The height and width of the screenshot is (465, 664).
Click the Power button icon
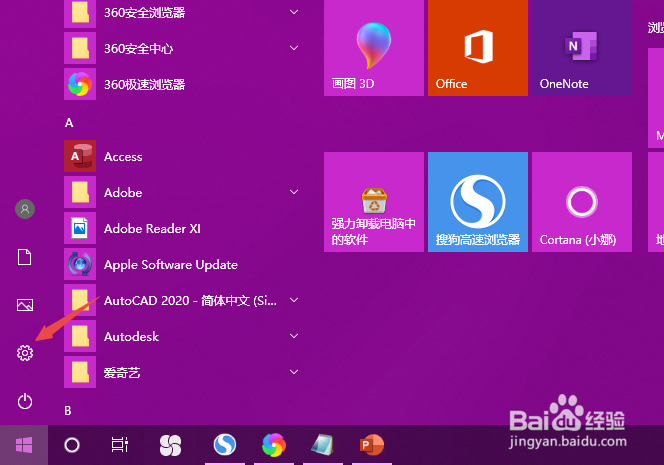pos(25,401)
